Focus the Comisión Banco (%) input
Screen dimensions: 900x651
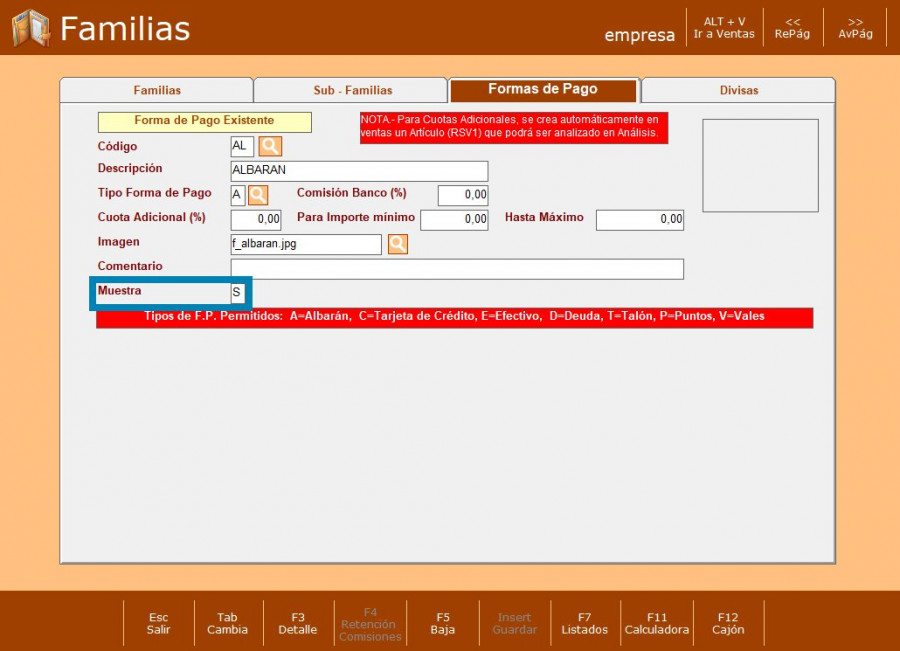tap(462, 195)
